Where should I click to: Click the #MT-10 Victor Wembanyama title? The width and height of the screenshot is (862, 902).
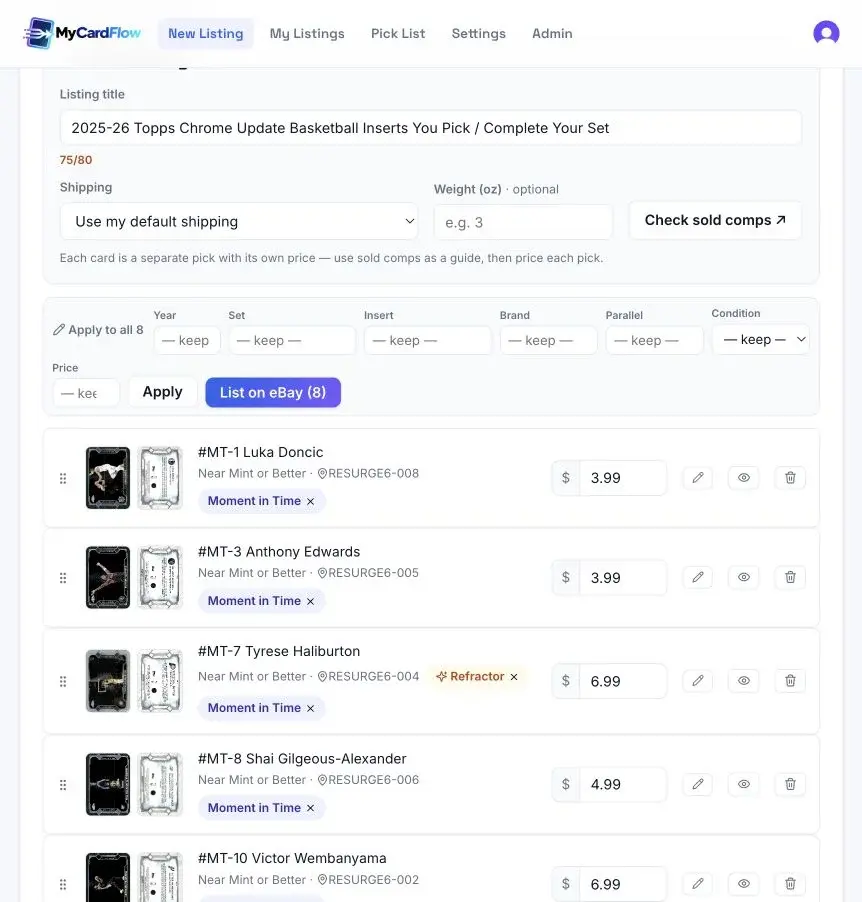[292, 858]
